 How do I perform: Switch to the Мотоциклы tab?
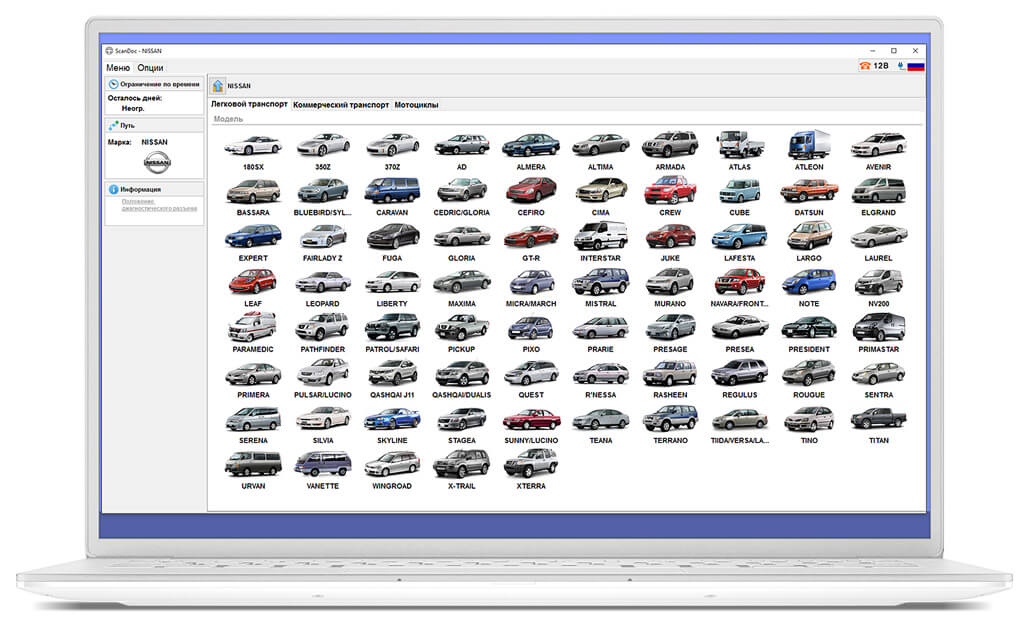point(416,105)
